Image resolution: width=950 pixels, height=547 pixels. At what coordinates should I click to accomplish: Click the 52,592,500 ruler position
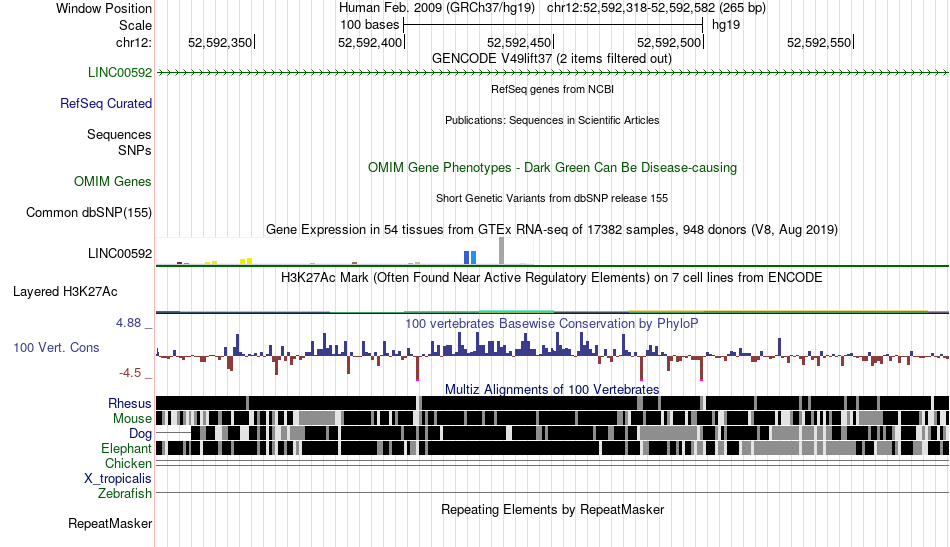(669, 42)
